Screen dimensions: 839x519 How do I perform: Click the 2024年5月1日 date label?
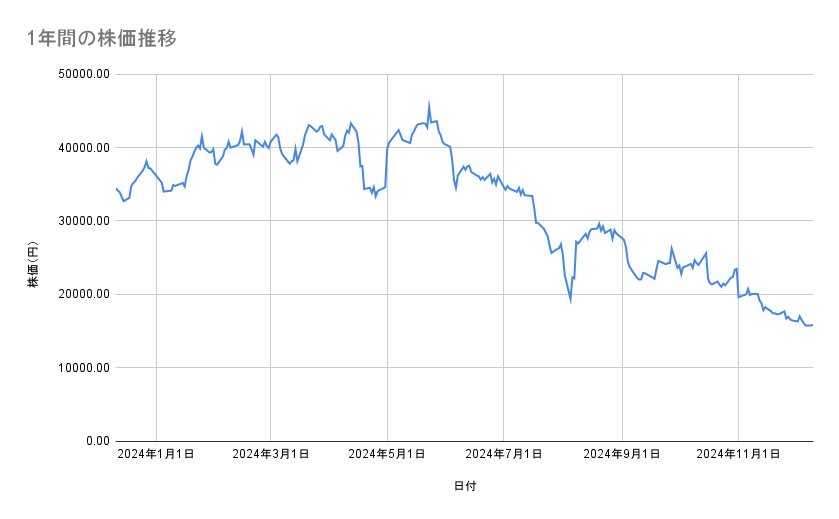388,454
